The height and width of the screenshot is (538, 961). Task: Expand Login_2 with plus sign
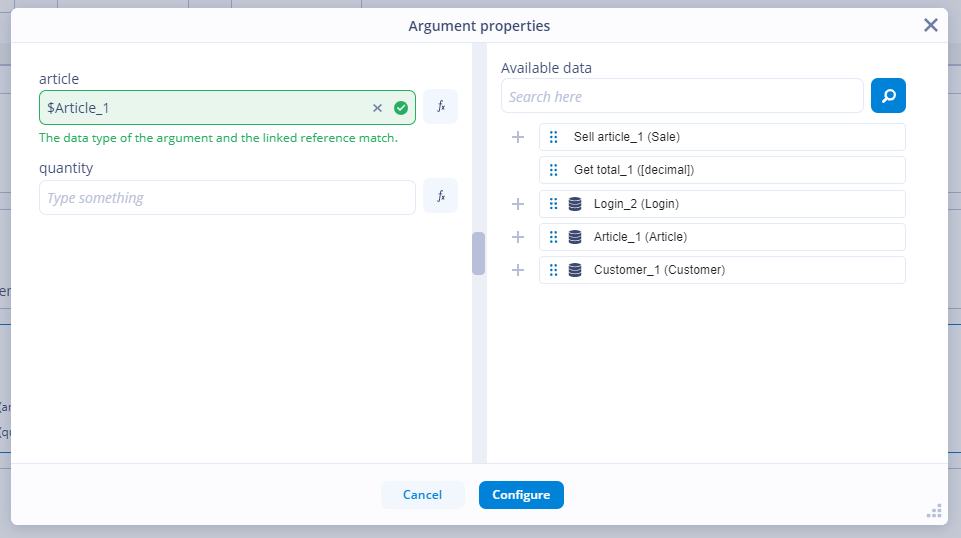(518, 204)
